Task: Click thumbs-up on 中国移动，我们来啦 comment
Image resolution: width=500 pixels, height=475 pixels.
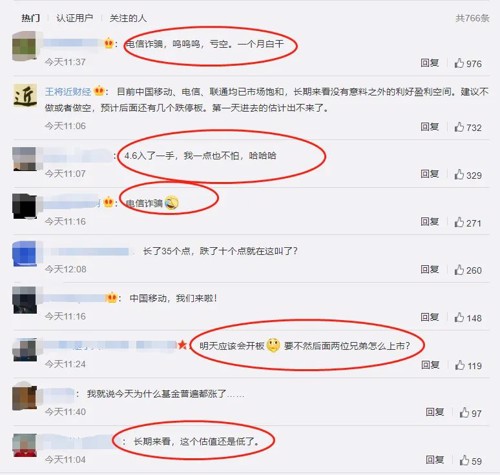Action: (x=459, y=317)
